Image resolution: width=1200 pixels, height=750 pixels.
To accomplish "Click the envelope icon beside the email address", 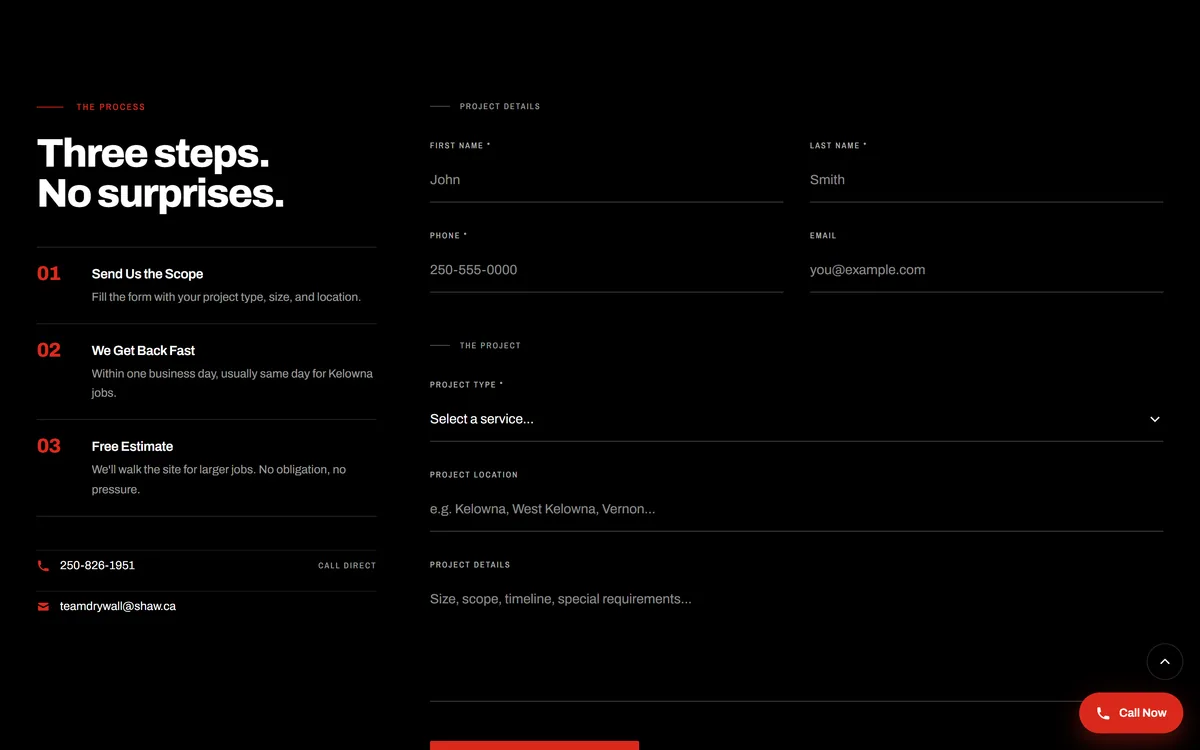I will click(43, 606).
